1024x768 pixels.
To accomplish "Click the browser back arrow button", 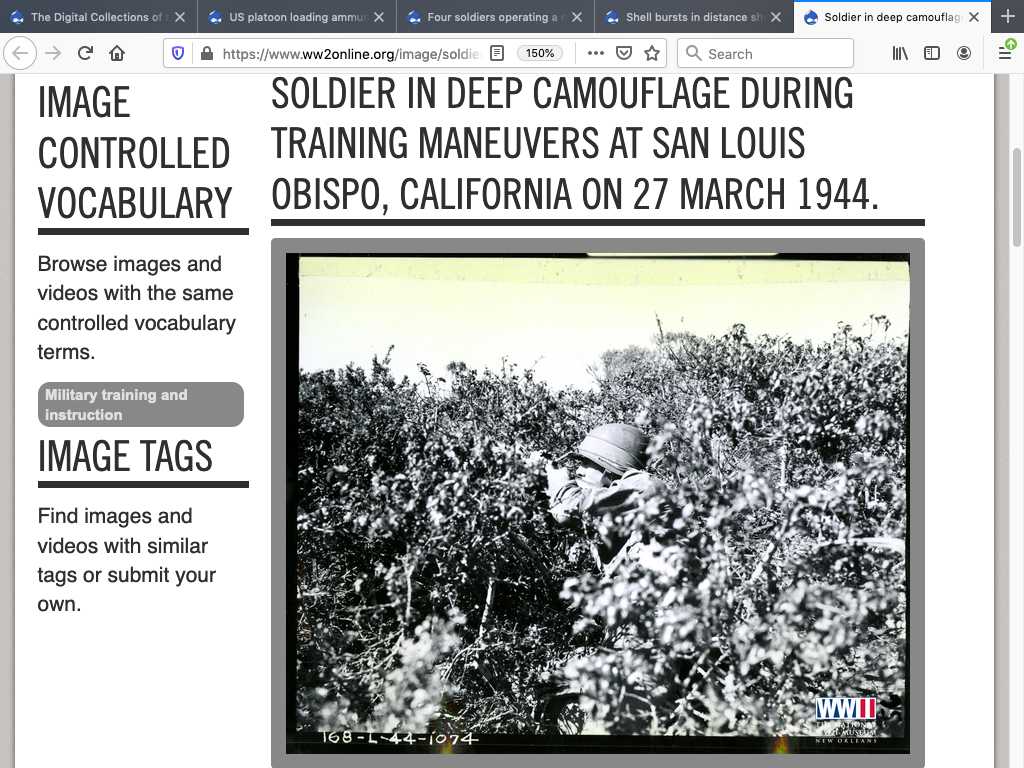I will (x=22, y=53).
